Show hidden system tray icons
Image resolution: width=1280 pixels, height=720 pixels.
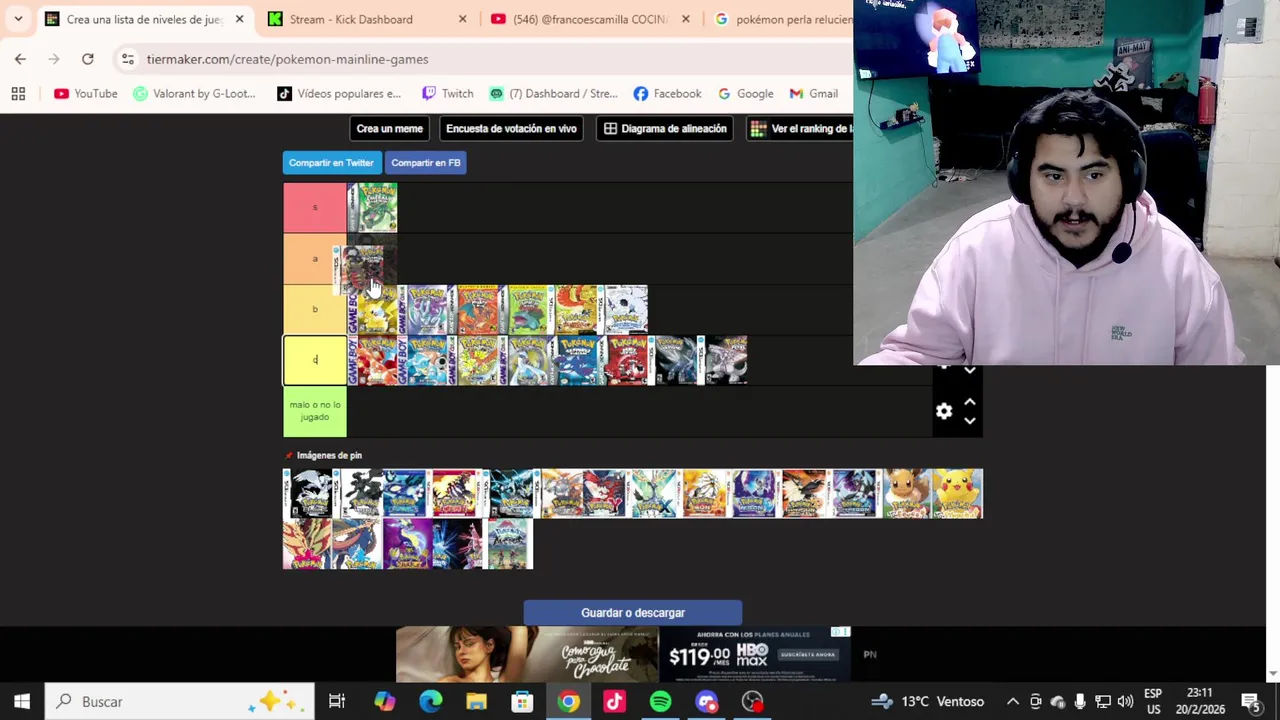click(x=1012, y=702)
